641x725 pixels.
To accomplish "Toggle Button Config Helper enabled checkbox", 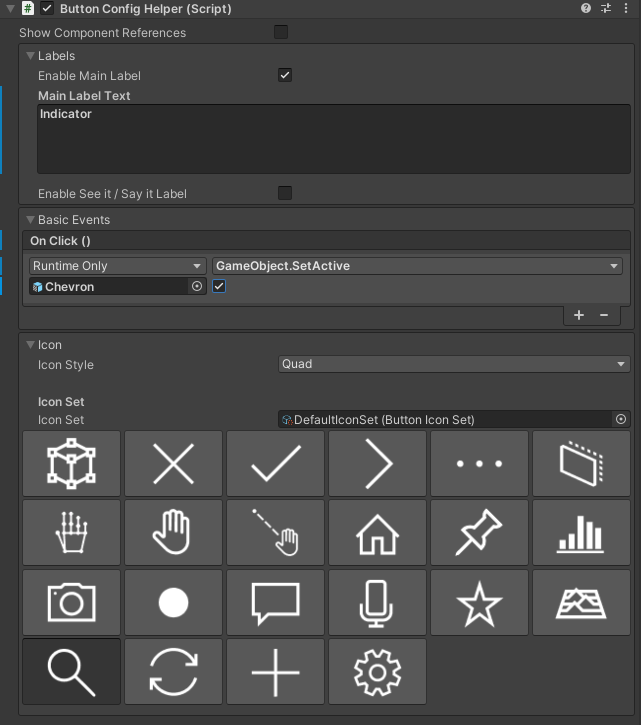I will click(47, 8).
